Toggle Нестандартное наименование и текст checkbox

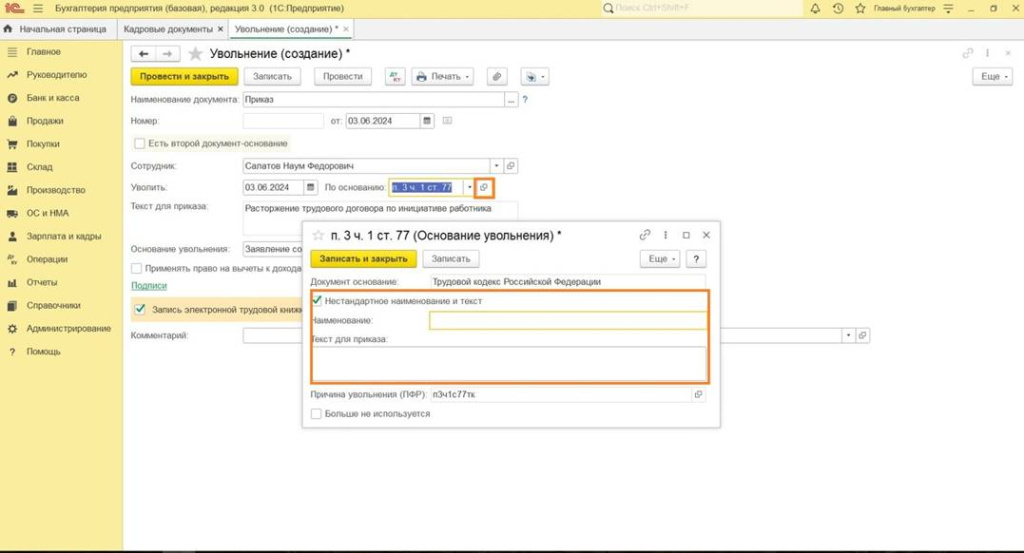coord(317,300)
